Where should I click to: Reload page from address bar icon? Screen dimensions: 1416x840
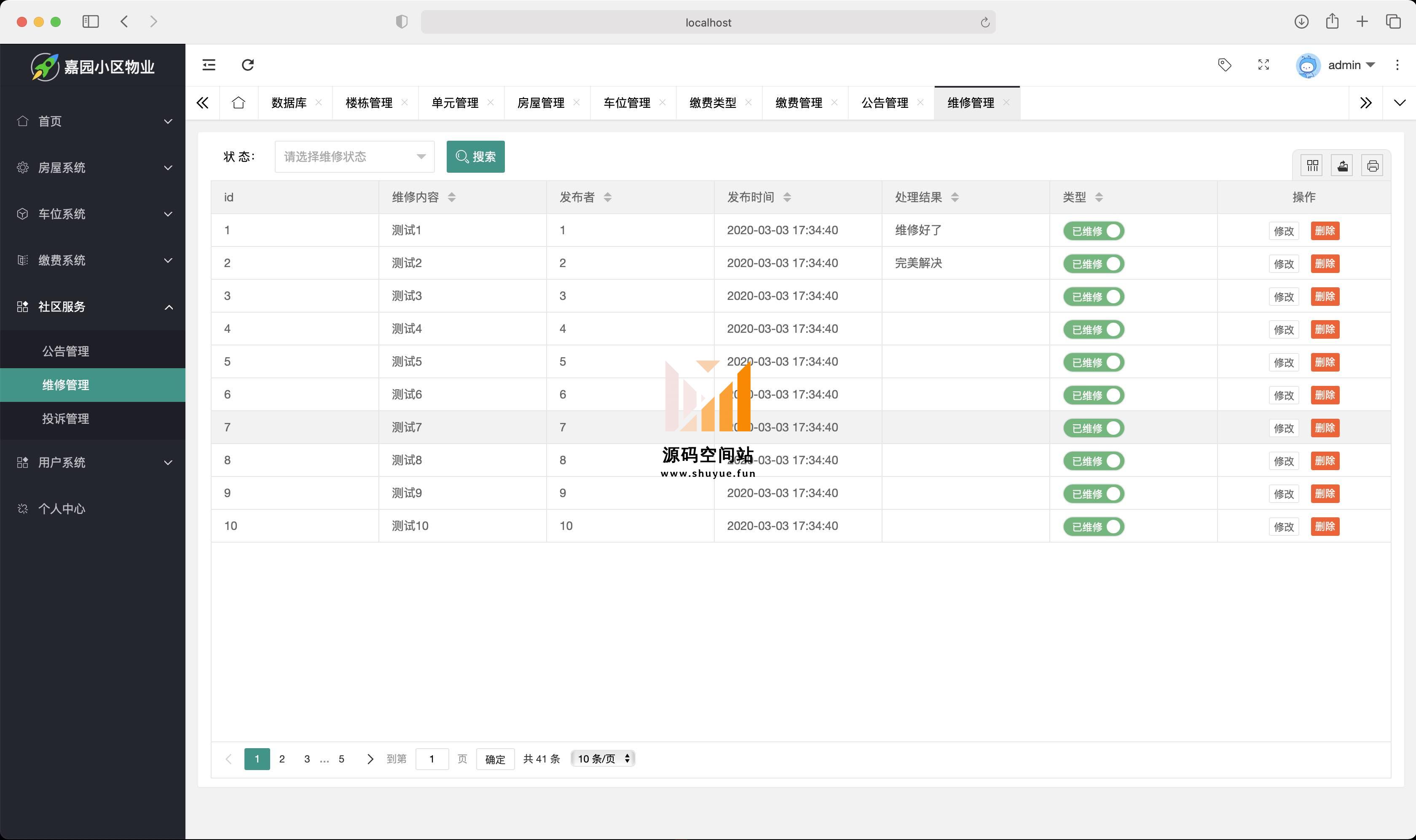pyautogui.click(x=984, y=22)
